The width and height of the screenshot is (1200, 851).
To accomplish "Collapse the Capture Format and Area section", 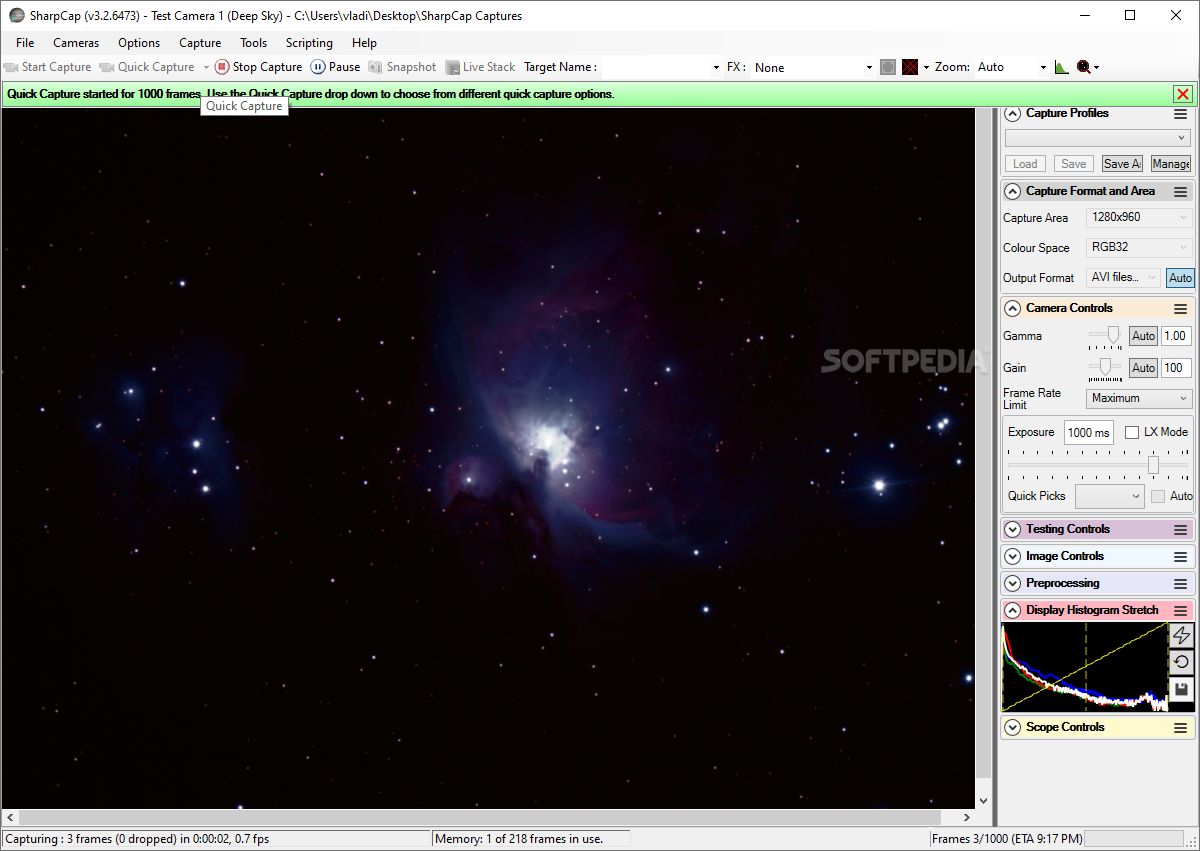I will tap(1012, 191).
